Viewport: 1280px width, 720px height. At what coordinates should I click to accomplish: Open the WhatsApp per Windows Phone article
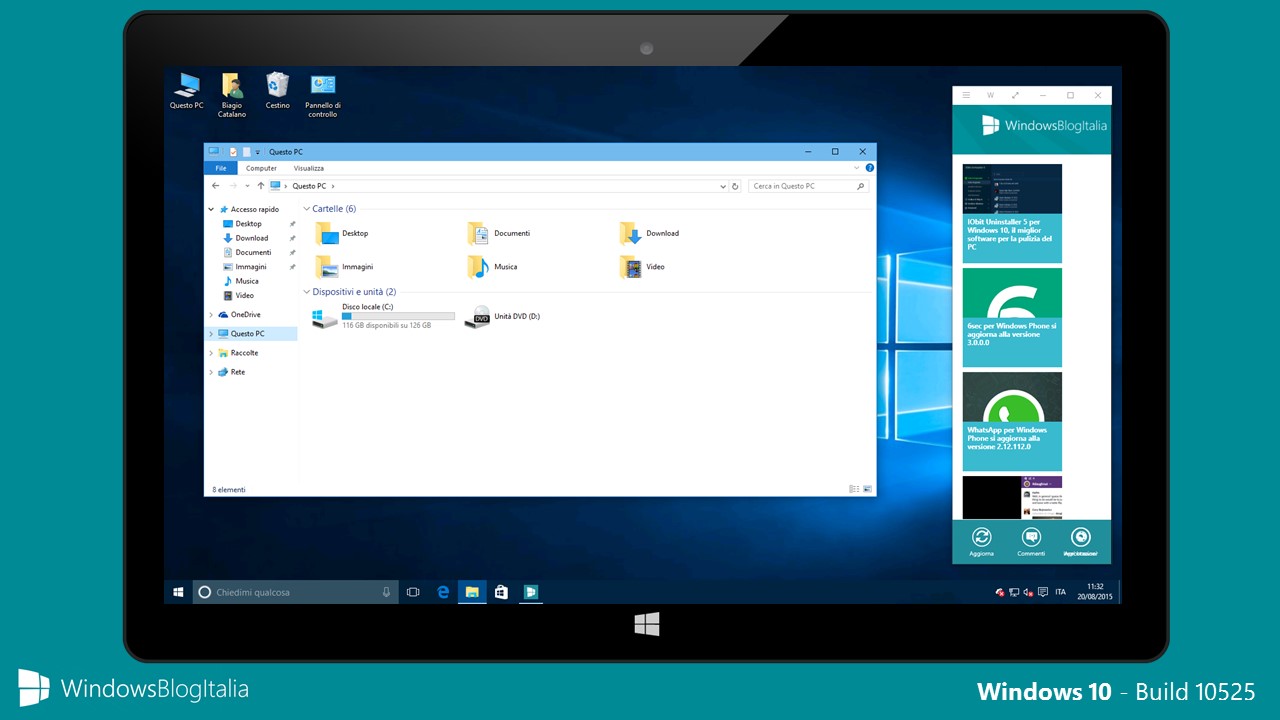point(1012,421)
